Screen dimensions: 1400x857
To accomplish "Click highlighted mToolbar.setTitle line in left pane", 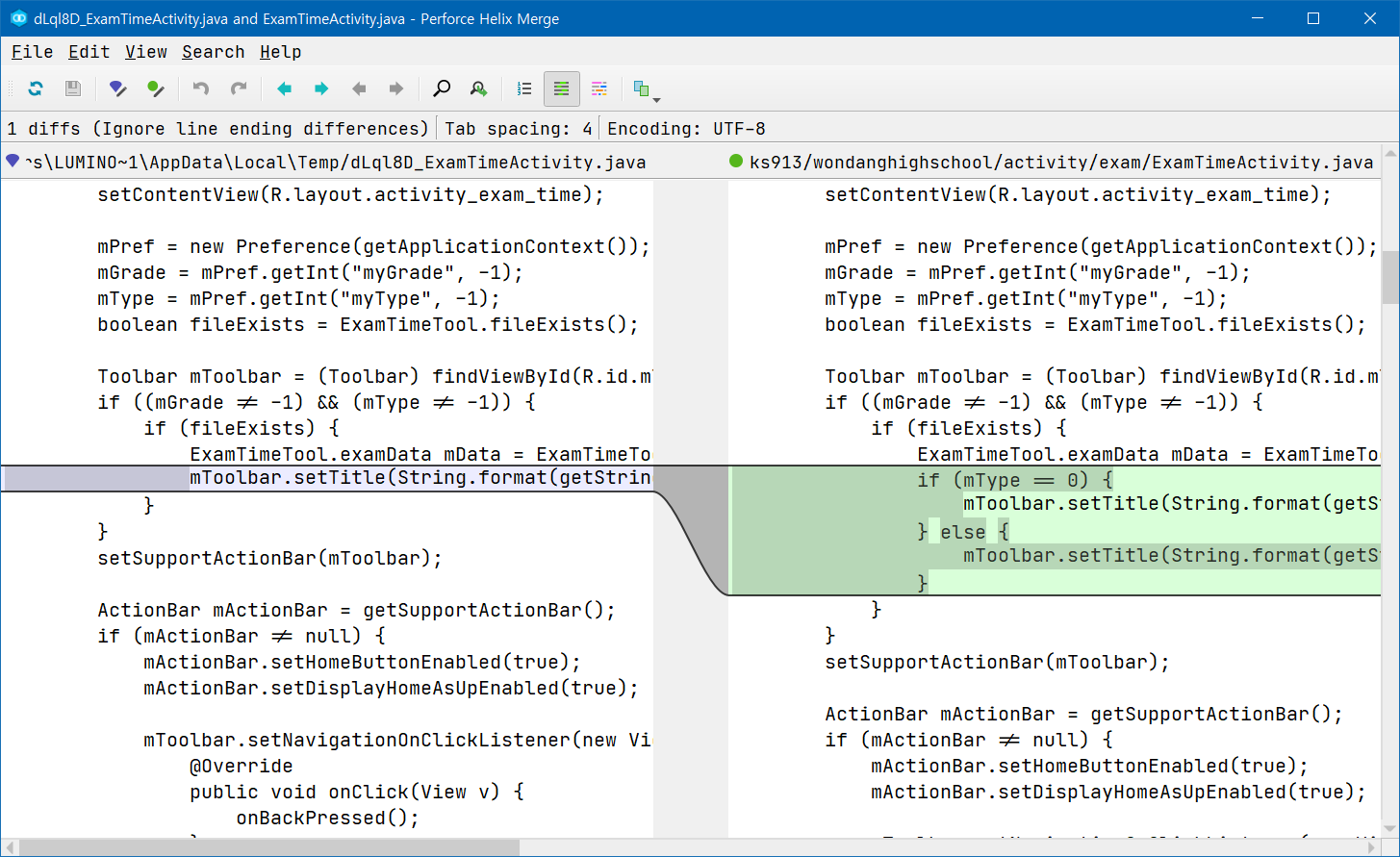I will click(420, 479).
